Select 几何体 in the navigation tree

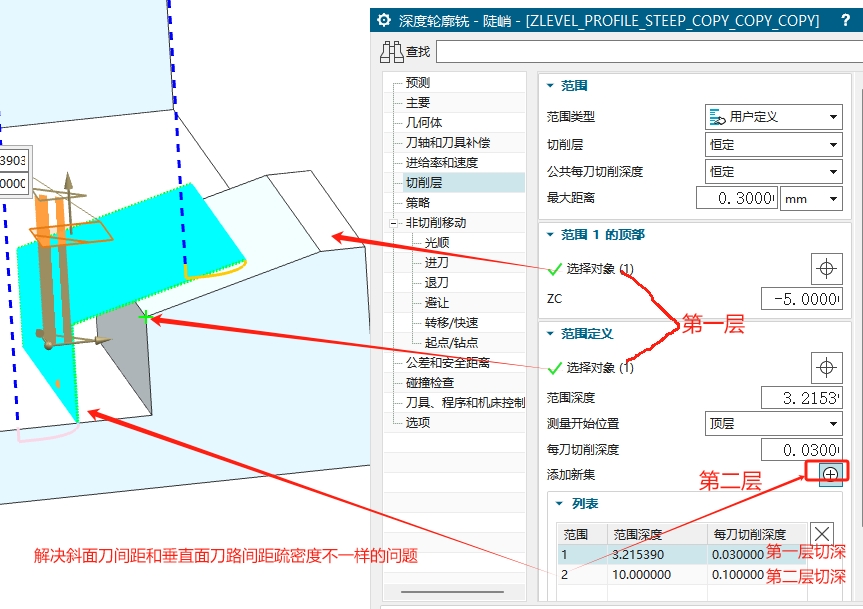coord(424,123)
